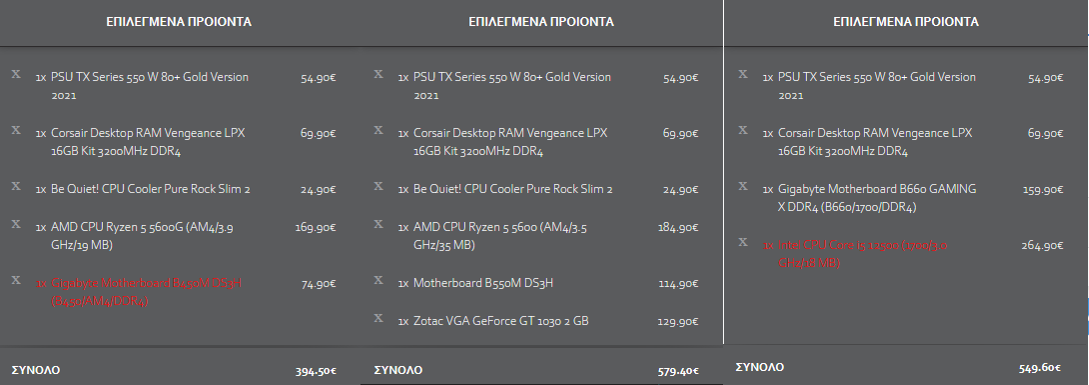Remove PSU TX Series from middle list
The width and height of the screenshot is (1089, 385).
(x=379, y=74)
